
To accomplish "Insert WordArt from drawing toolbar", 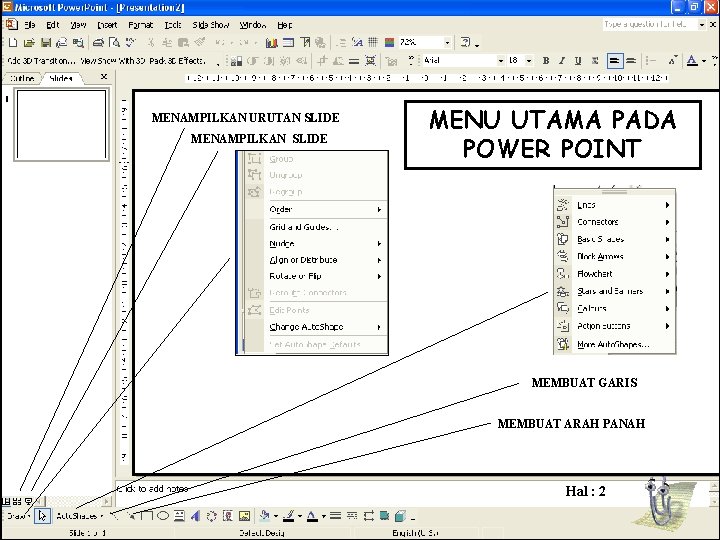I will pos(195,516).
